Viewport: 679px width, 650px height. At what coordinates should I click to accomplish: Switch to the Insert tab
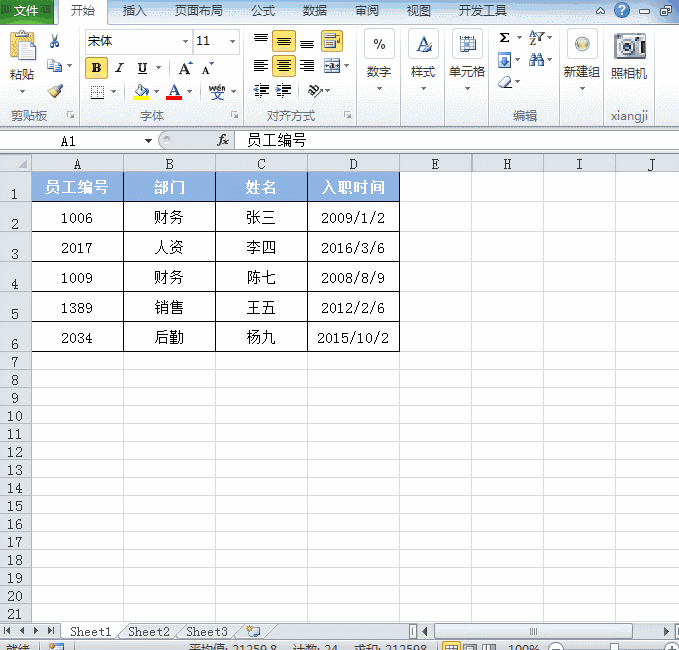134,11
